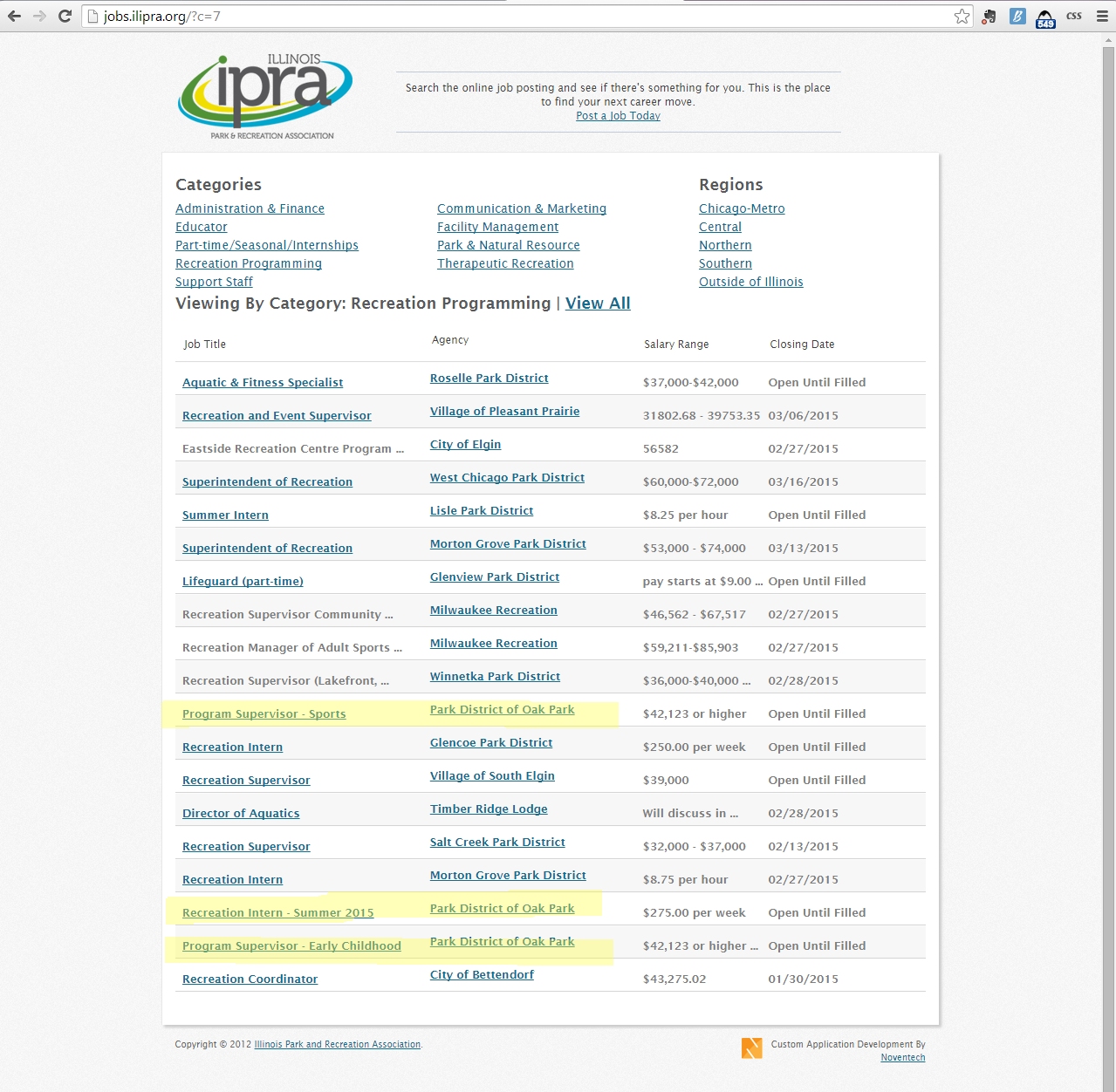Viewport: 1116px width, 1092px height.
Task: Filter by Outside of Illinois region
Action: [x=750, y=282]
